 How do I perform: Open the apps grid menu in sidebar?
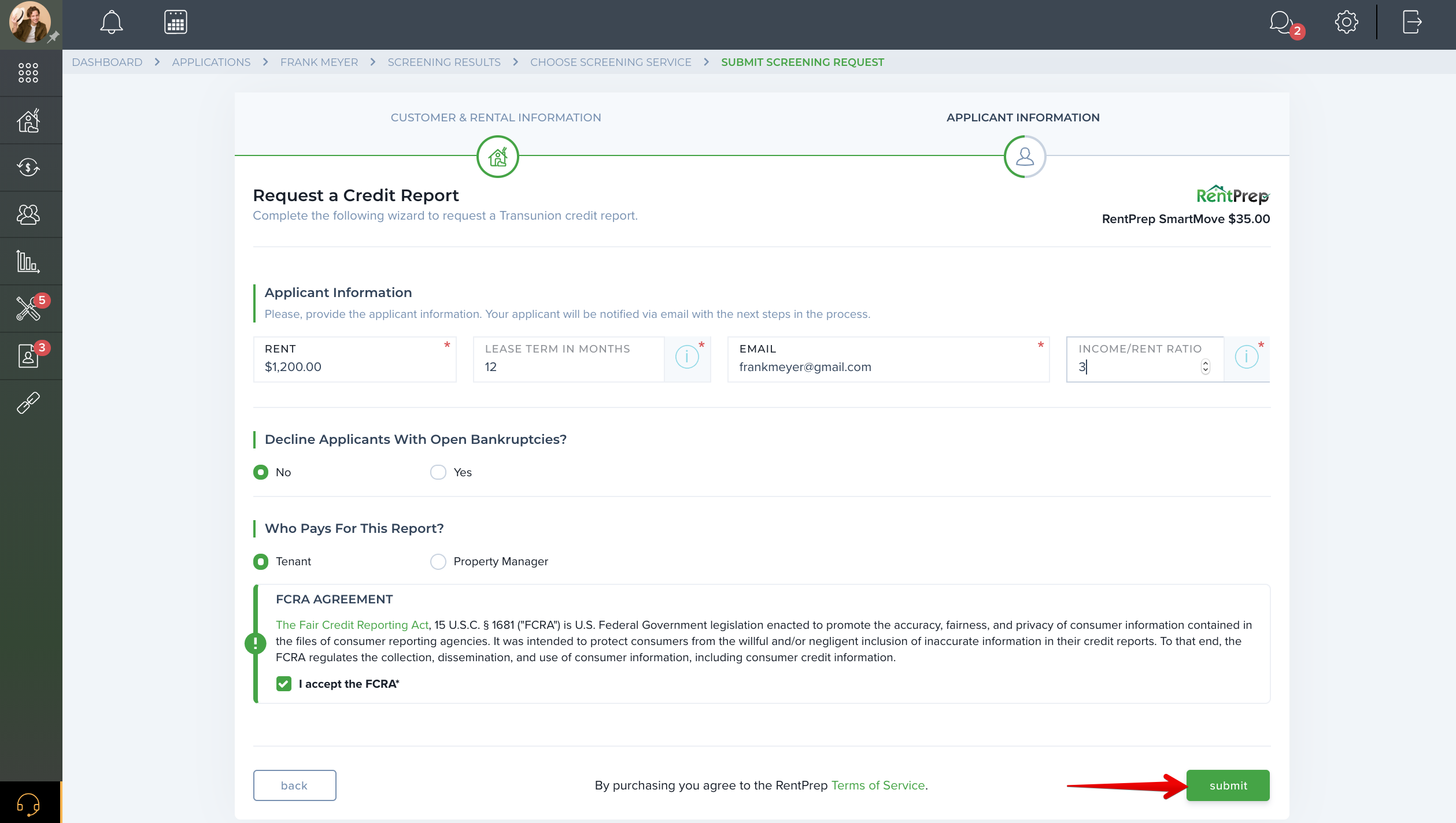pyautogui.click(x=28, y=73)
